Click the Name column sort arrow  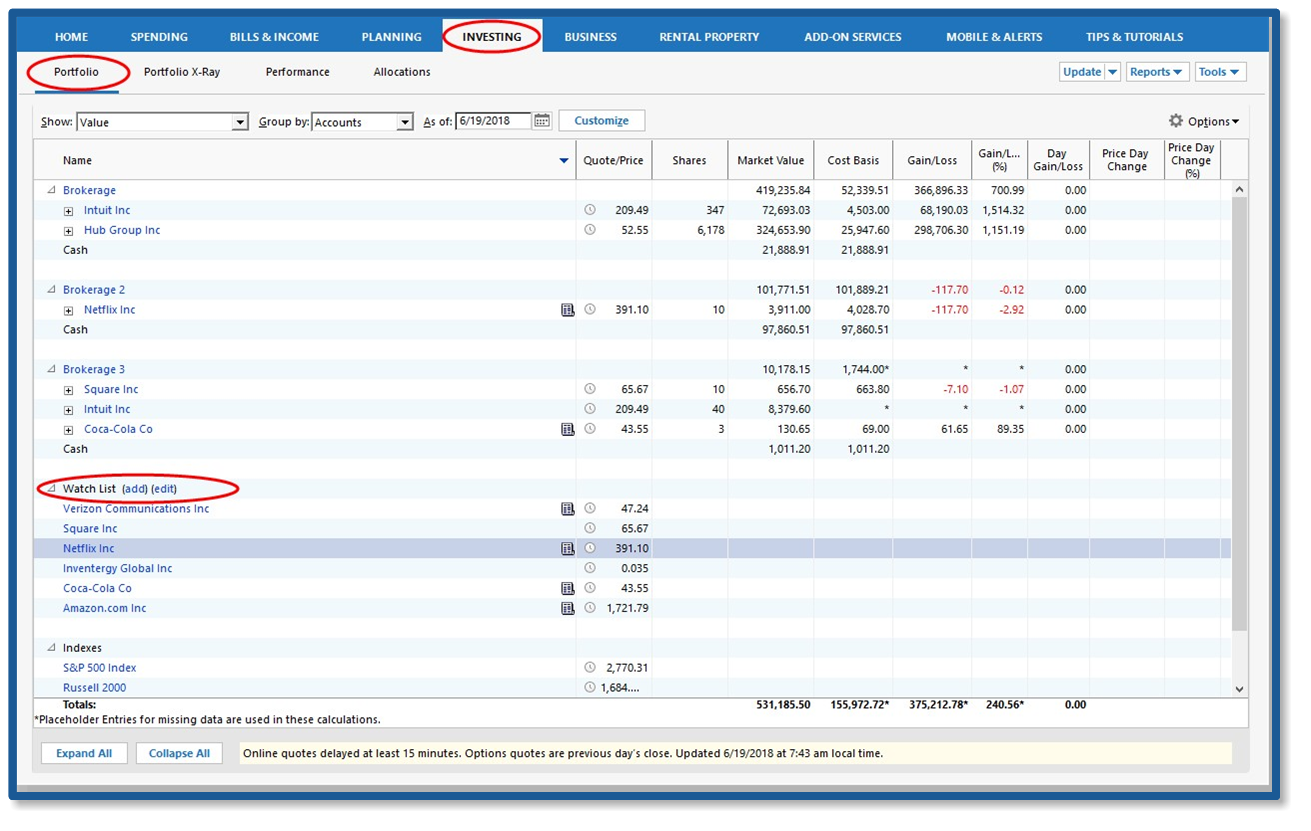pyautogui.click(x=564, y=161)
